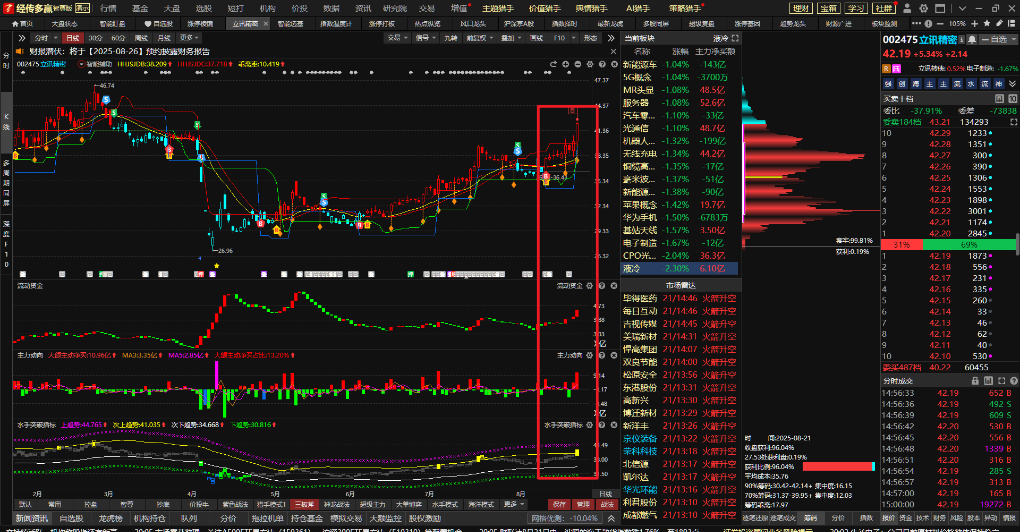Viewport: 1020px width, 532px height.
Task: Open the user account icon in title bar
Action: [907, 8]
